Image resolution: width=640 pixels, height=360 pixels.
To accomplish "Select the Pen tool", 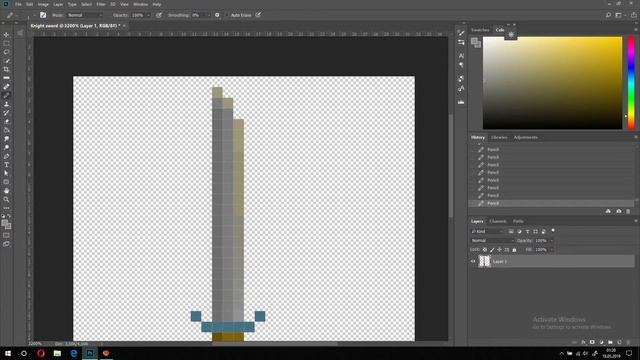I will click(6, 156).
